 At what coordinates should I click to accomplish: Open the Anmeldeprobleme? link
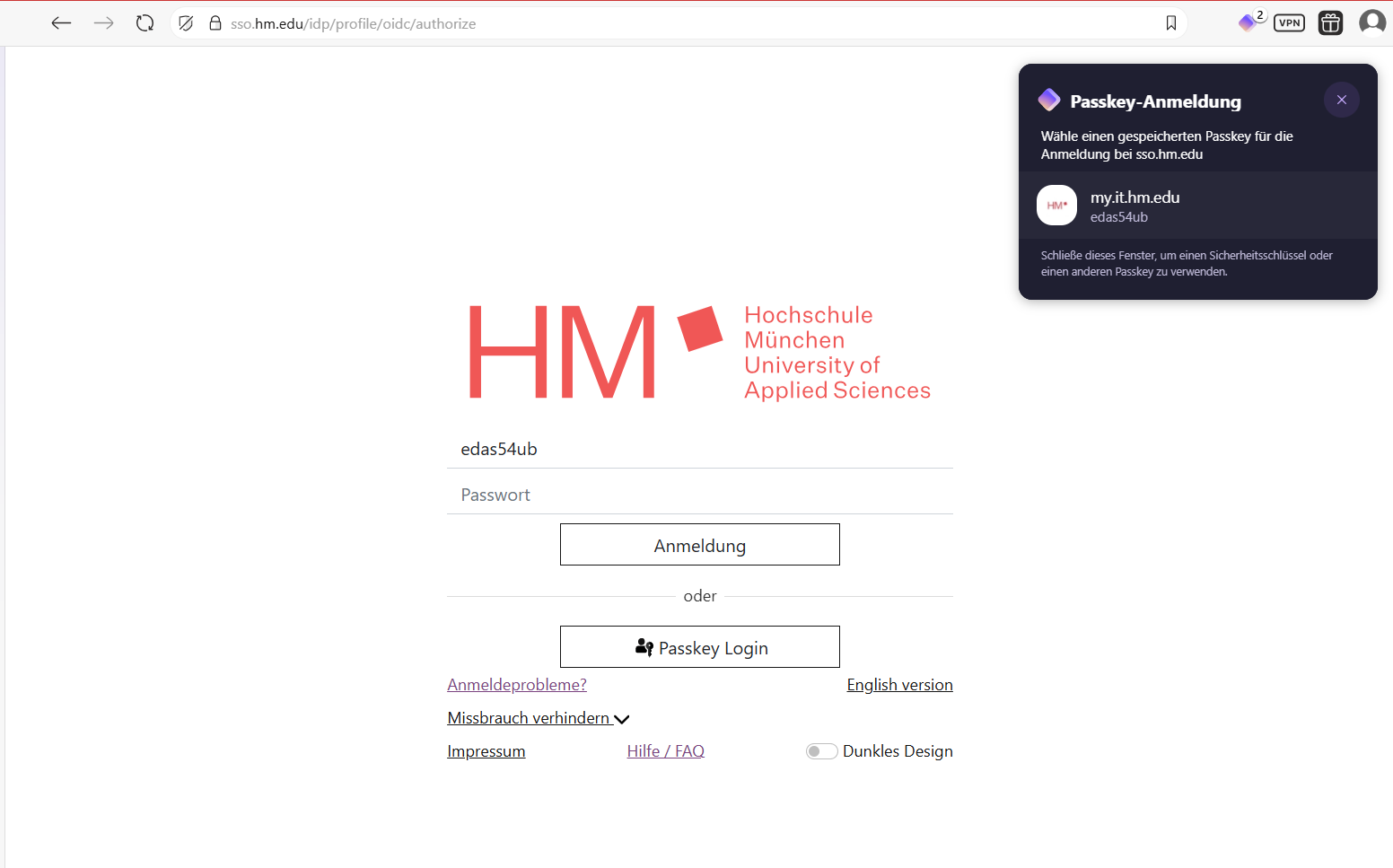click(517, 685)
